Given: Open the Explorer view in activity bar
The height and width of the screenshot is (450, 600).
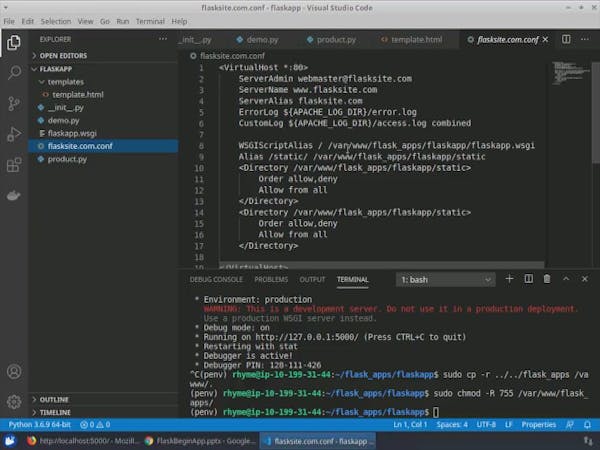Looking at the screenshot, I should tap(14, 42).
